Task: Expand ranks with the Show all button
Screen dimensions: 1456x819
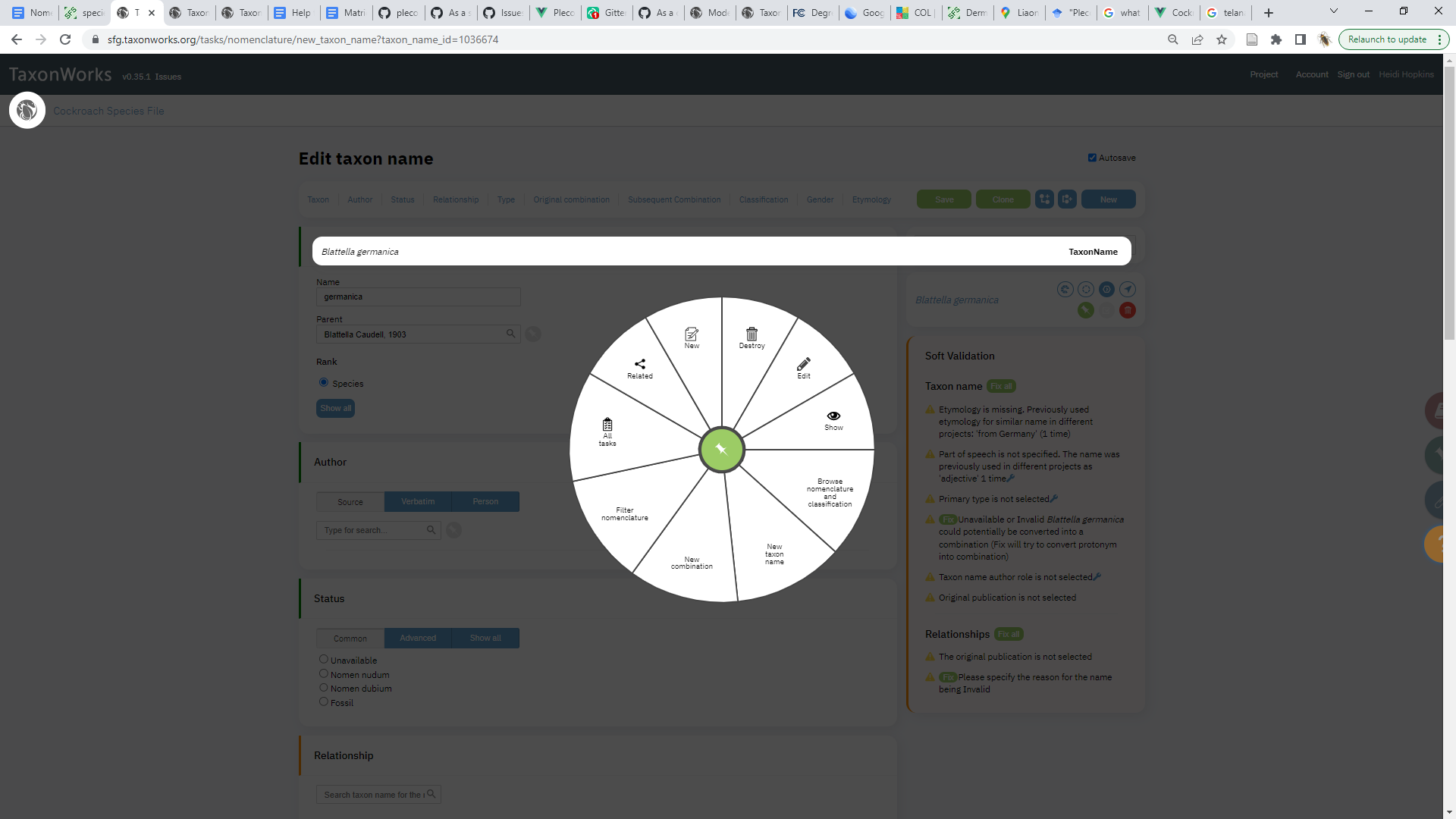Action: (x=335, y=408)
